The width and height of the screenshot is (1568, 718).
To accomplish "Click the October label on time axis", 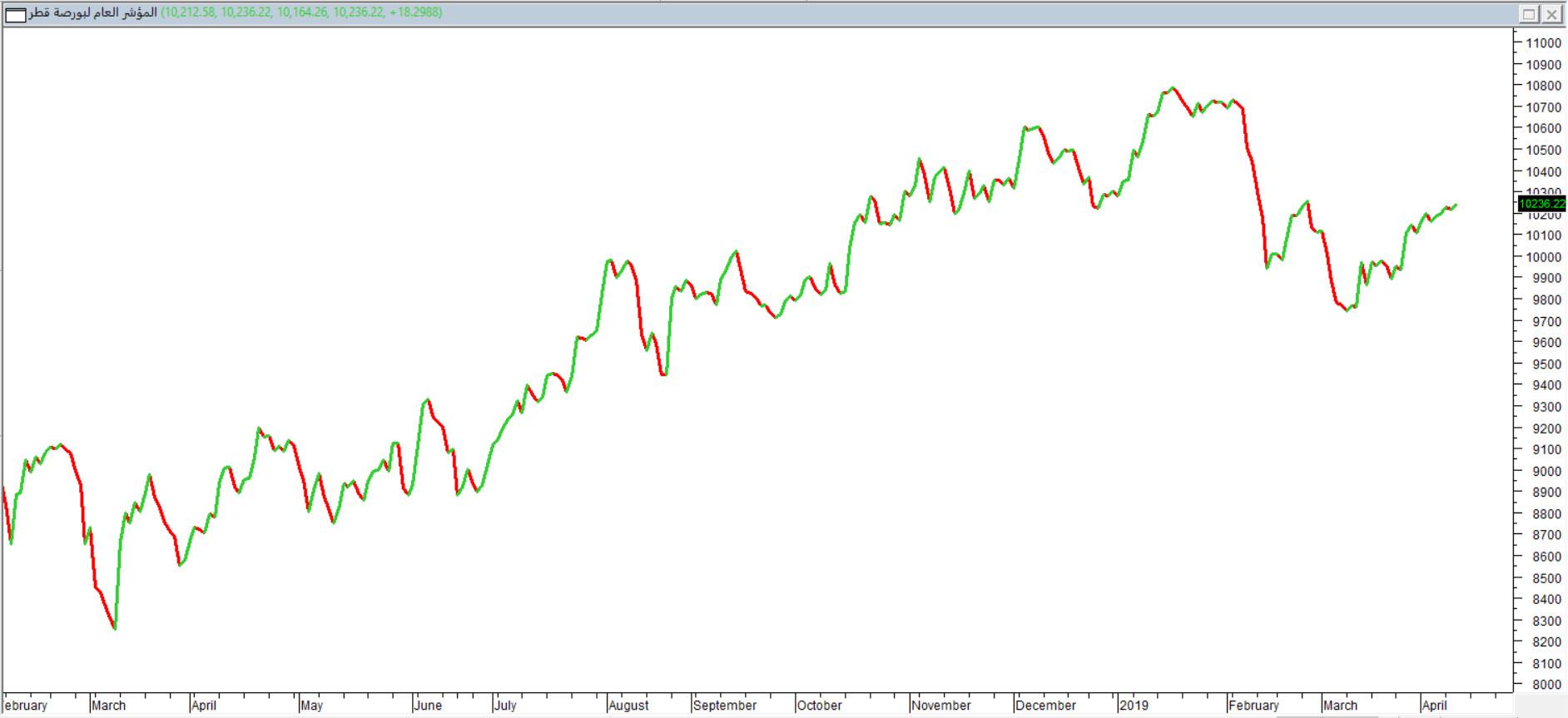I will pyautogui.click(x=820, y=706).
